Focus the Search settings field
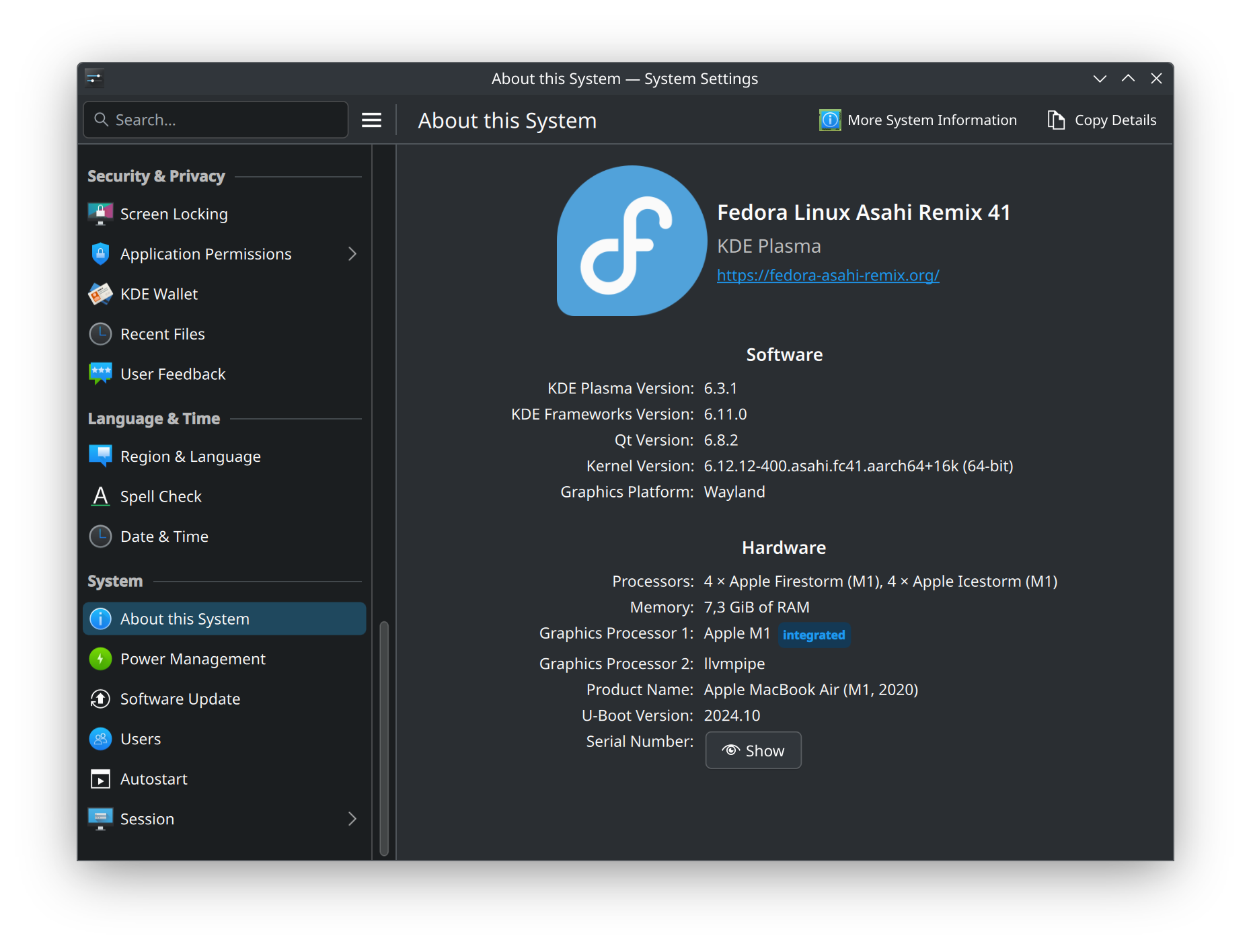Screen dimensions: 1251x952 (216, 120)
